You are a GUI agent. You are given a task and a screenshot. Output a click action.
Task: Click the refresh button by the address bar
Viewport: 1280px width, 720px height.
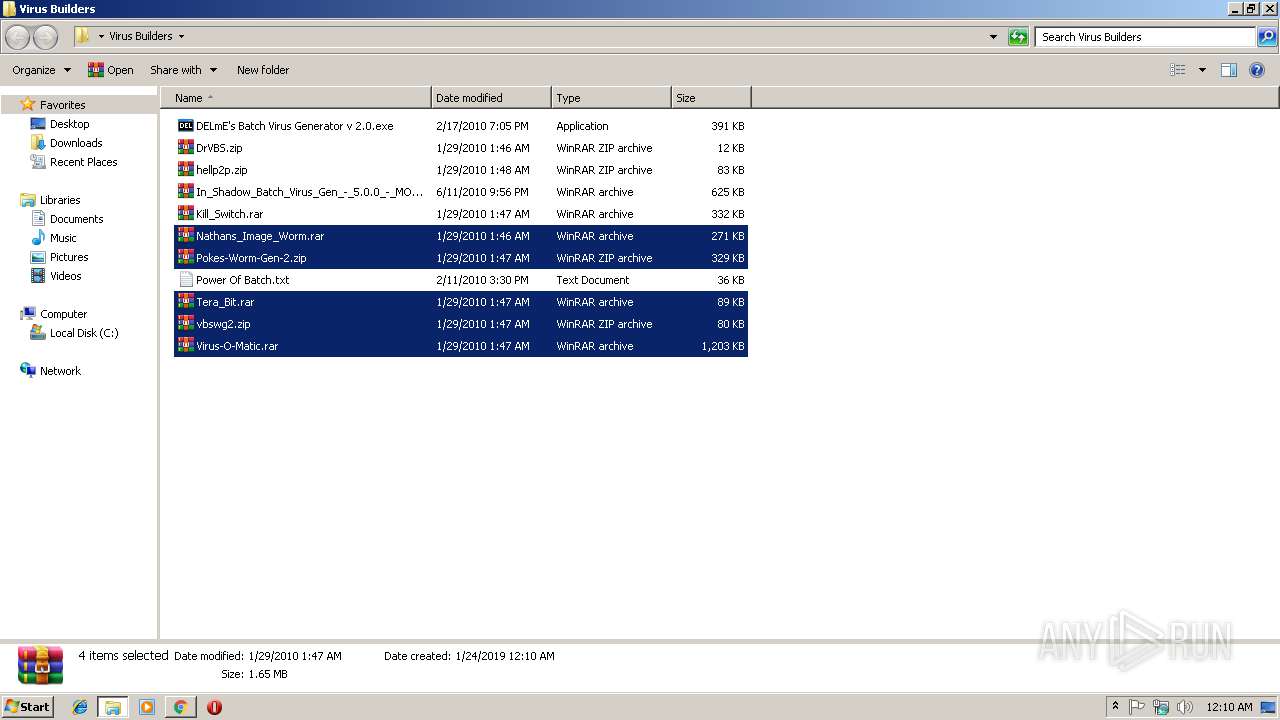click(x=1018, y=37)
